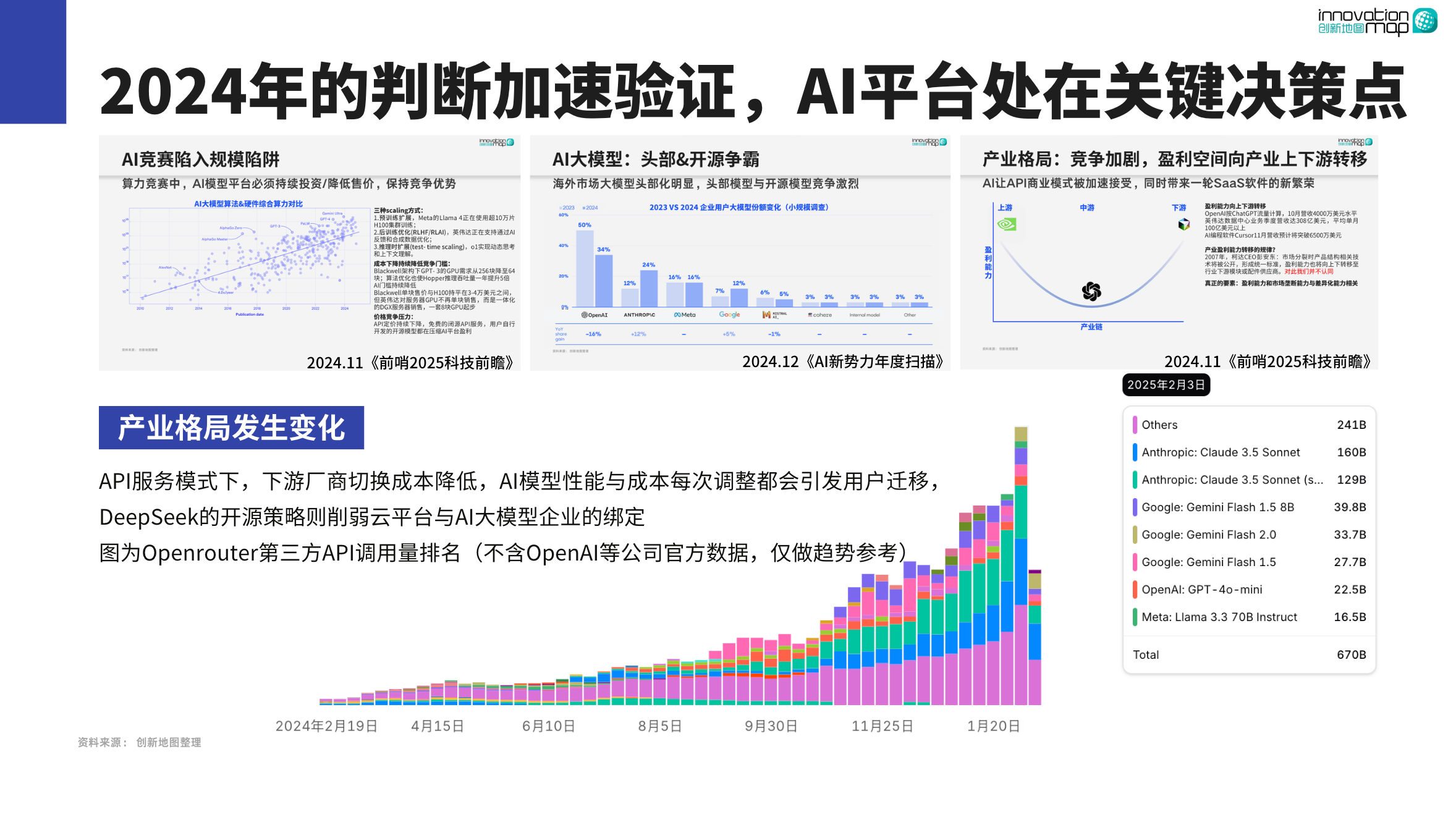Toggle the Others legend entry
Viewport: 1456px width, 817px height.
click(1159, 425)
